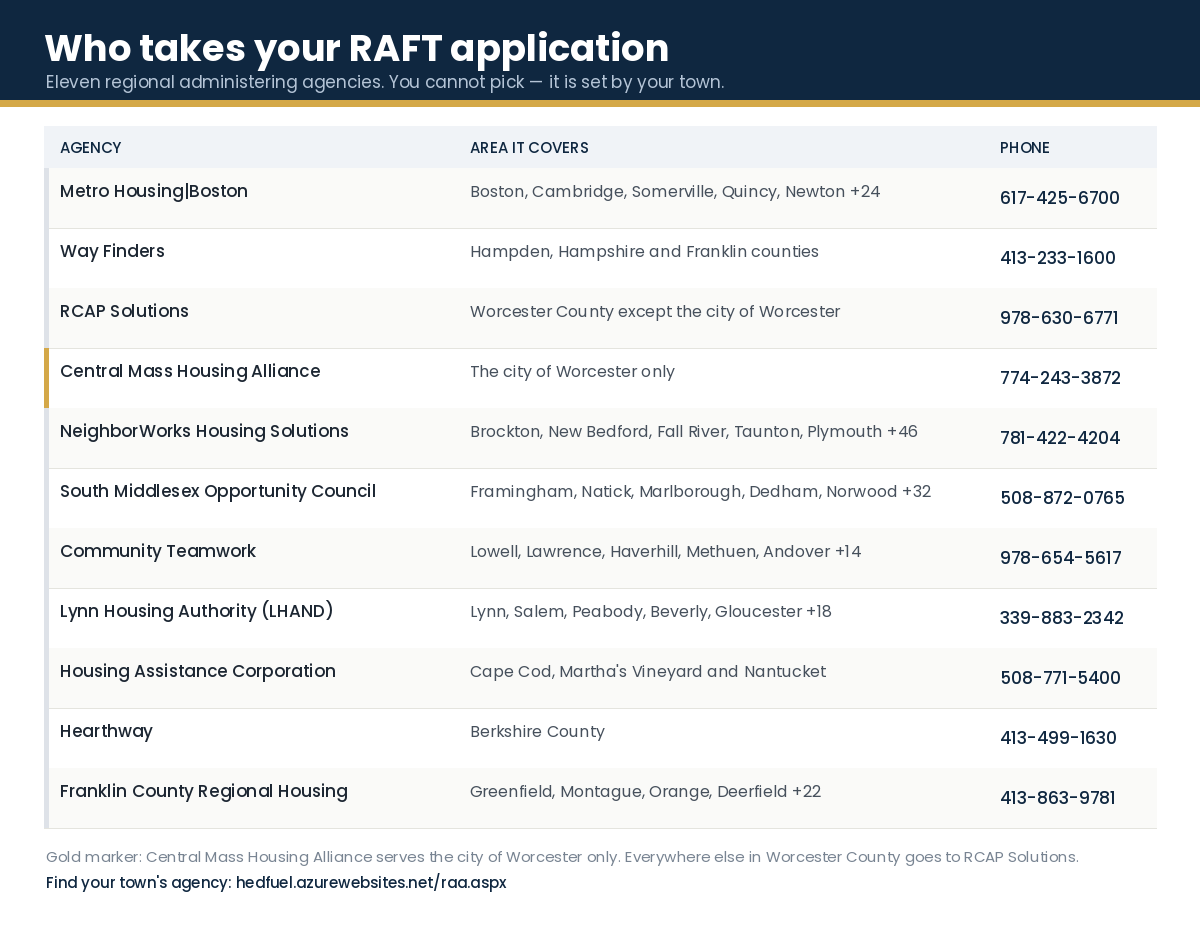Click Cape Cod, Martha's Vineyard area text
The width and height of the screenshot is (1200, 930).
point(648,671)
